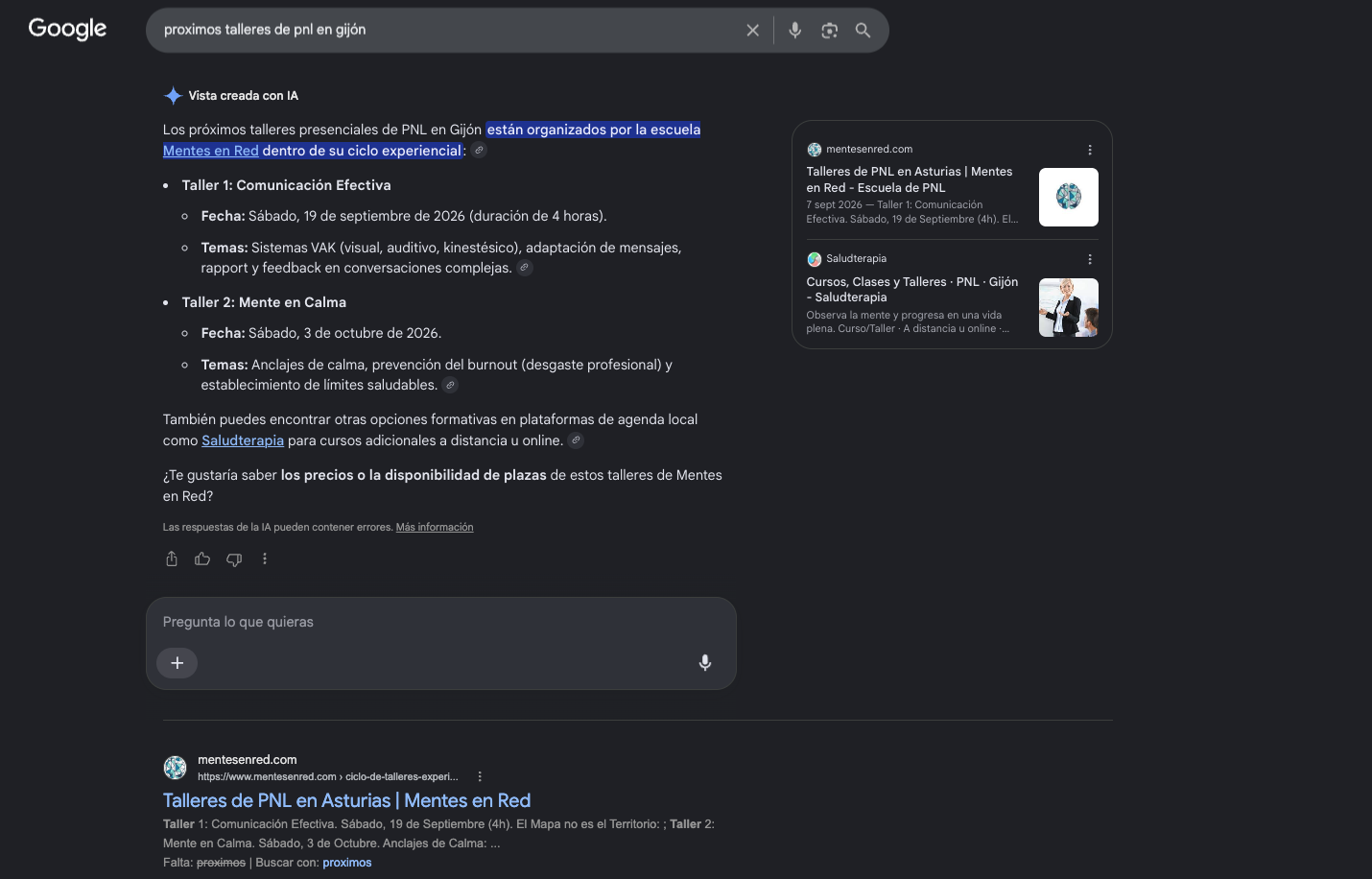Click the plus button in the follow-up box
Image resolution: width=1372 pixels, height=879 pixels.
point(177,663)
